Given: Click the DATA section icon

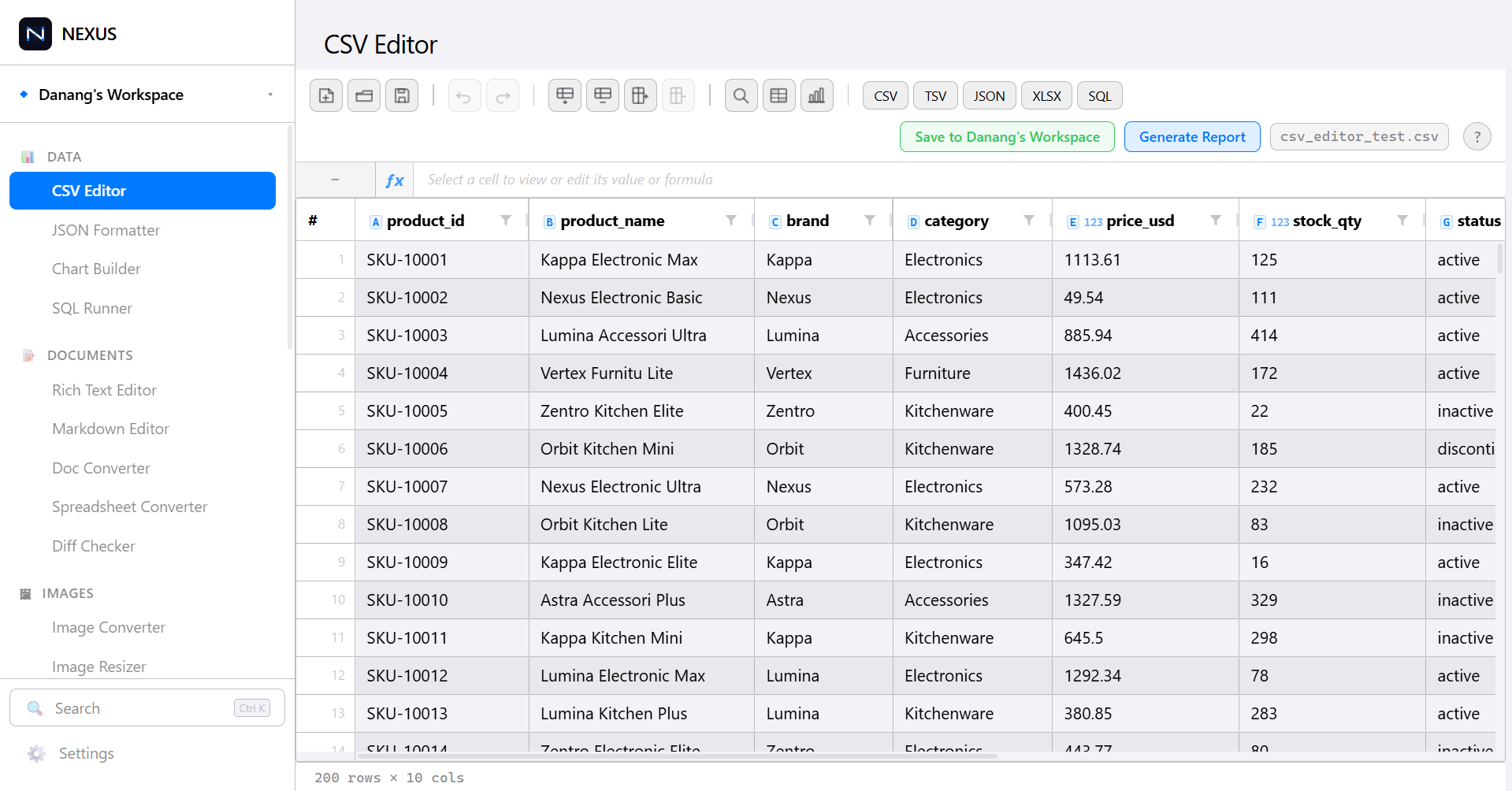Looking at the screenshot, I should [x=28, y=157].
